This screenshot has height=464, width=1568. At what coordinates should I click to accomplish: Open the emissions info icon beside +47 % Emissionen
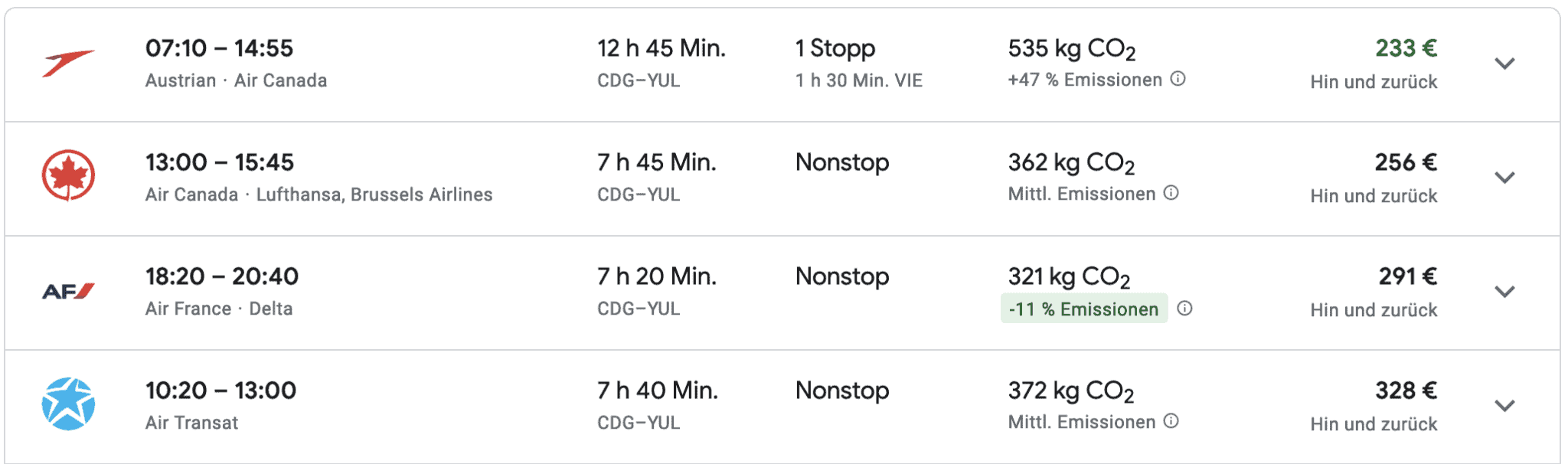[1178, 79]
